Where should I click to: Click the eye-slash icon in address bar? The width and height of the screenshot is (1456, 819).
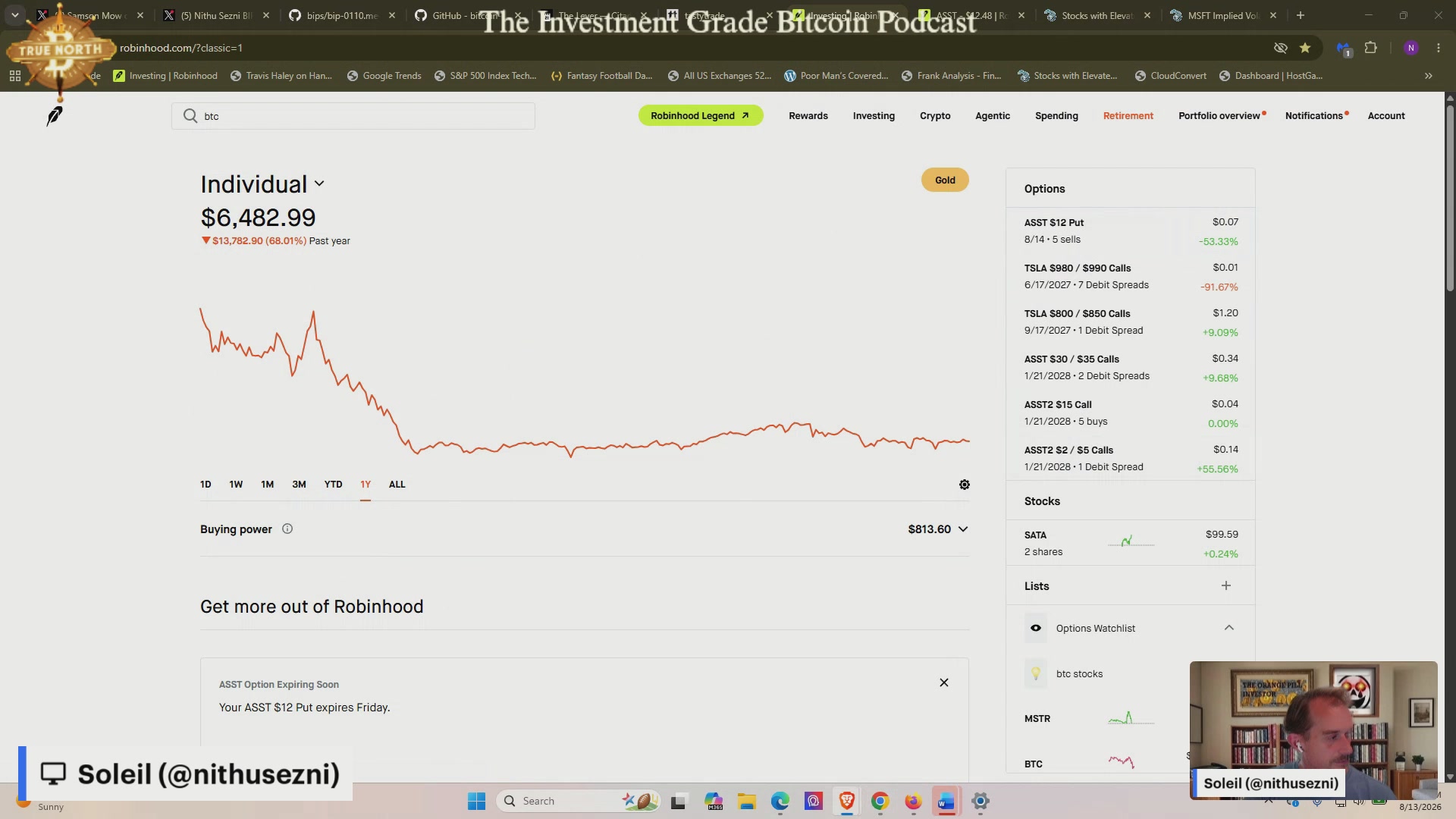point(1281,48)
